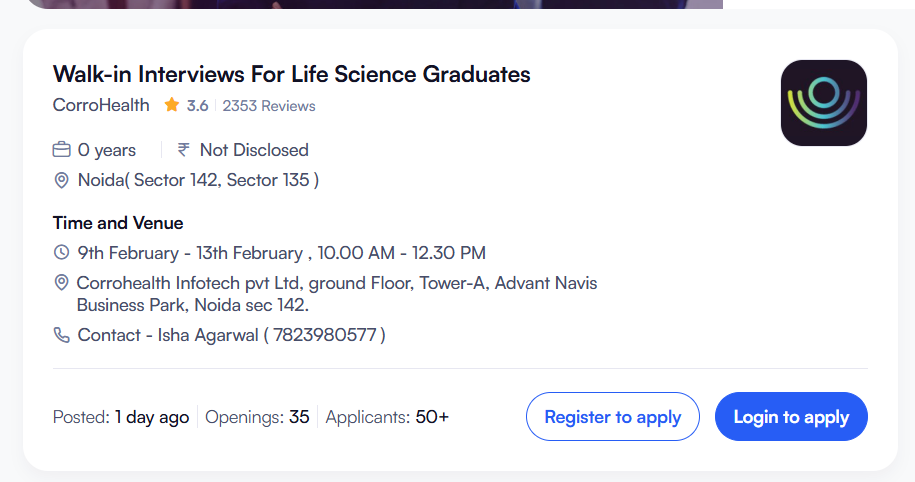Screen dimensions: 915x482
Task: Click the 3.6 rating value
Action: [197, 106]
